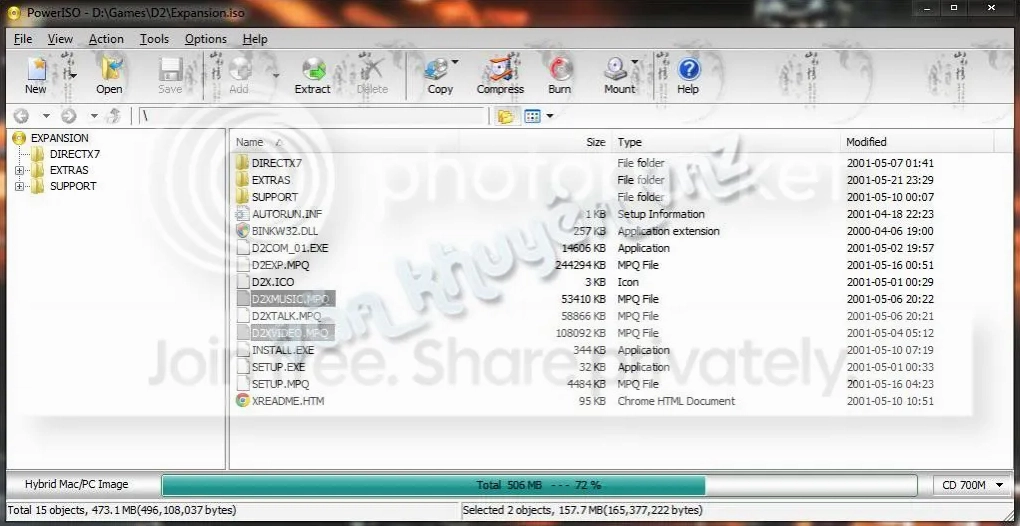Expand the SUPPORT tree node
The image size is (1020, 526).
coord(19,187)
